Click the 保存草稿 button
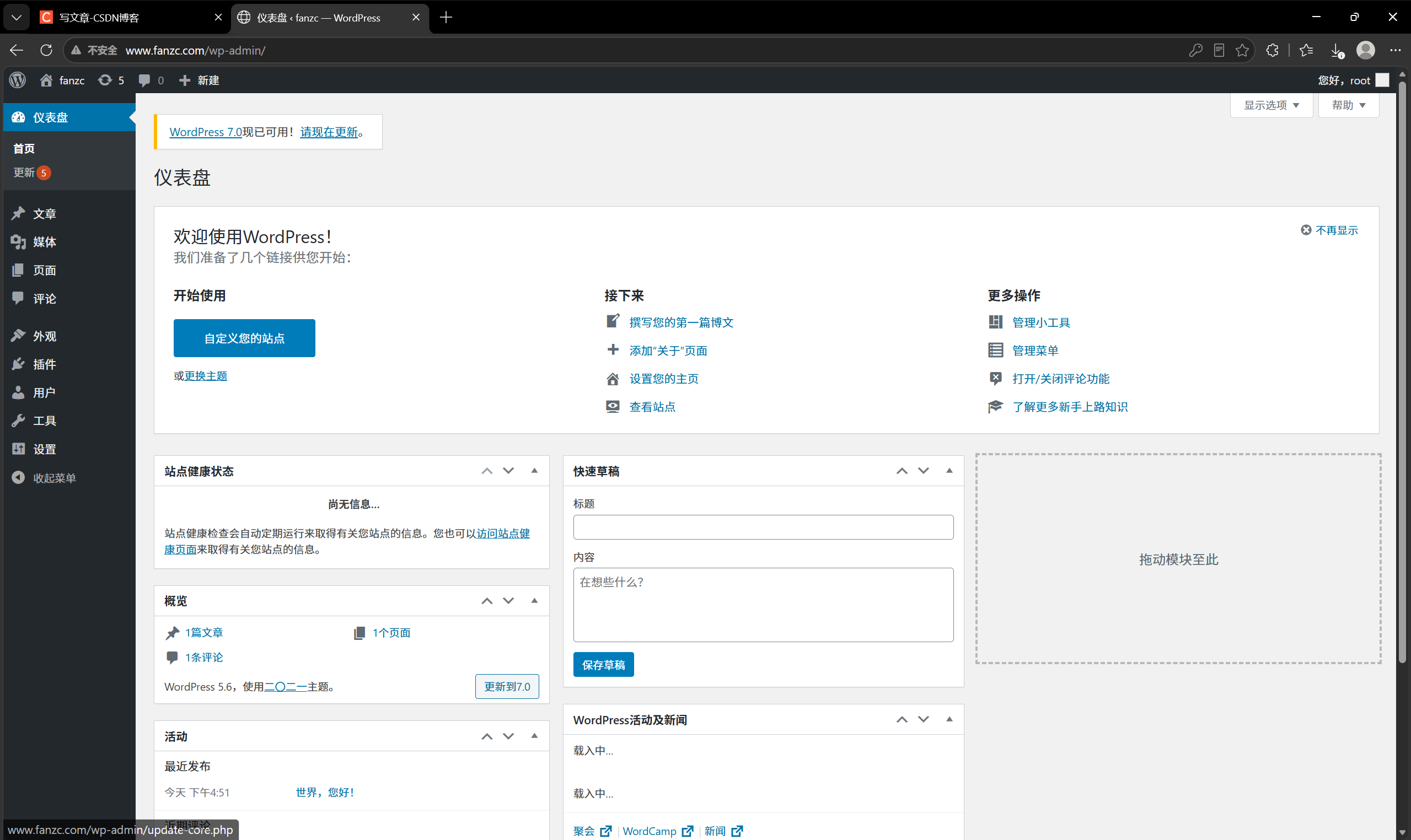 pyautogui.click(x=604, y=665)
